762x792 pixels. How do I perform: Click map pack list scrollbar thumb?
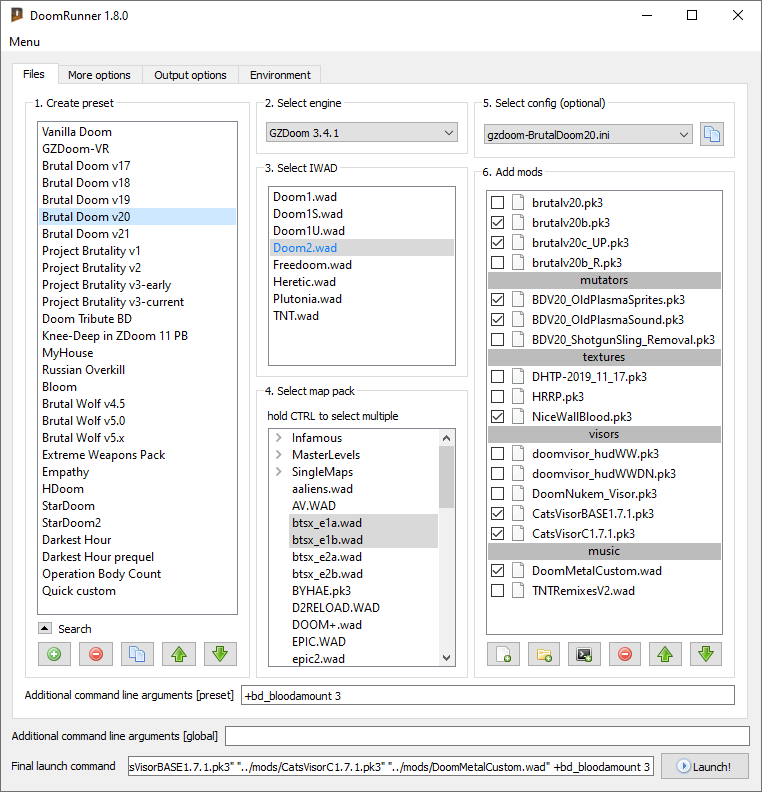[x=446, y=477]
